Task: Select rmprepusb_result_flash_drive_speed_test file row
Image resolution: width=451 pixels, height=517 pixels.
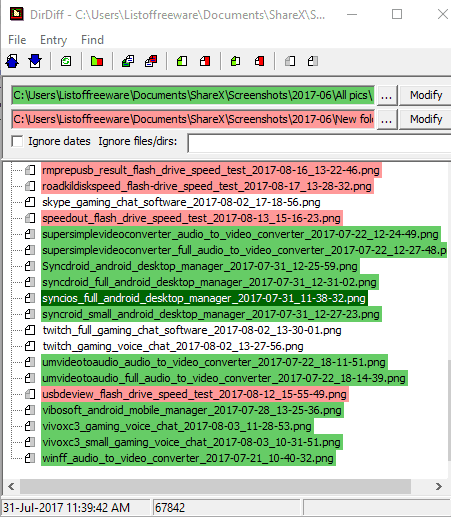Action: pyautogui.click(x=211, y=170)
